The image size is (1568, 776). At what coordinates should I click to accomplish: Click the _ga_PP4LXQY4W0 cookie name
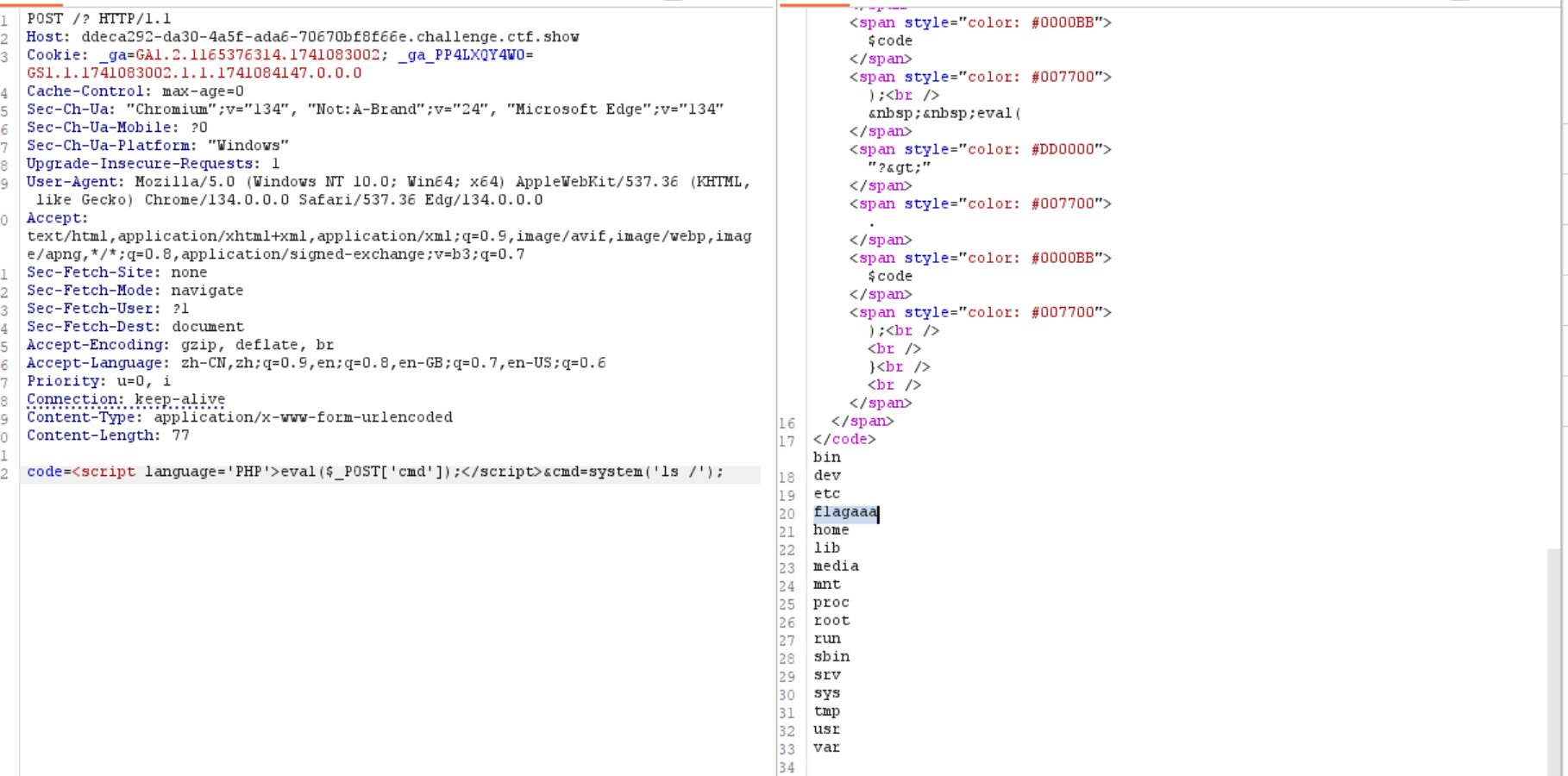coord(461,54)
